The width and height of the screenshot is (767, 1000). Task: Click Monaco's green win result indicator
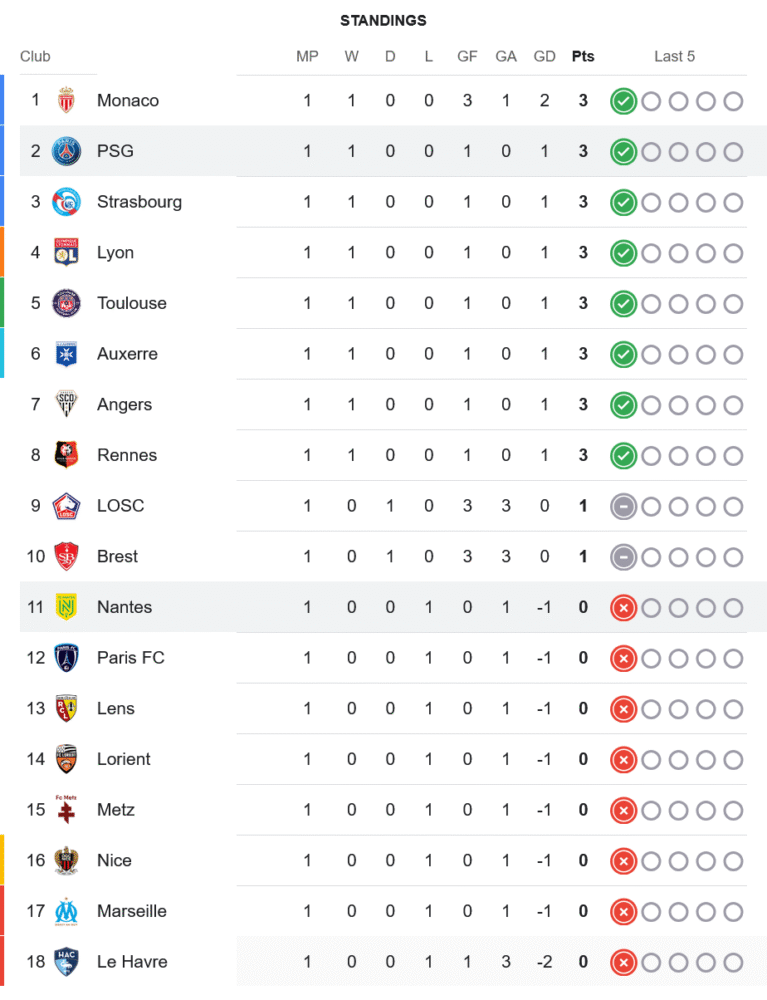(623, 101)
